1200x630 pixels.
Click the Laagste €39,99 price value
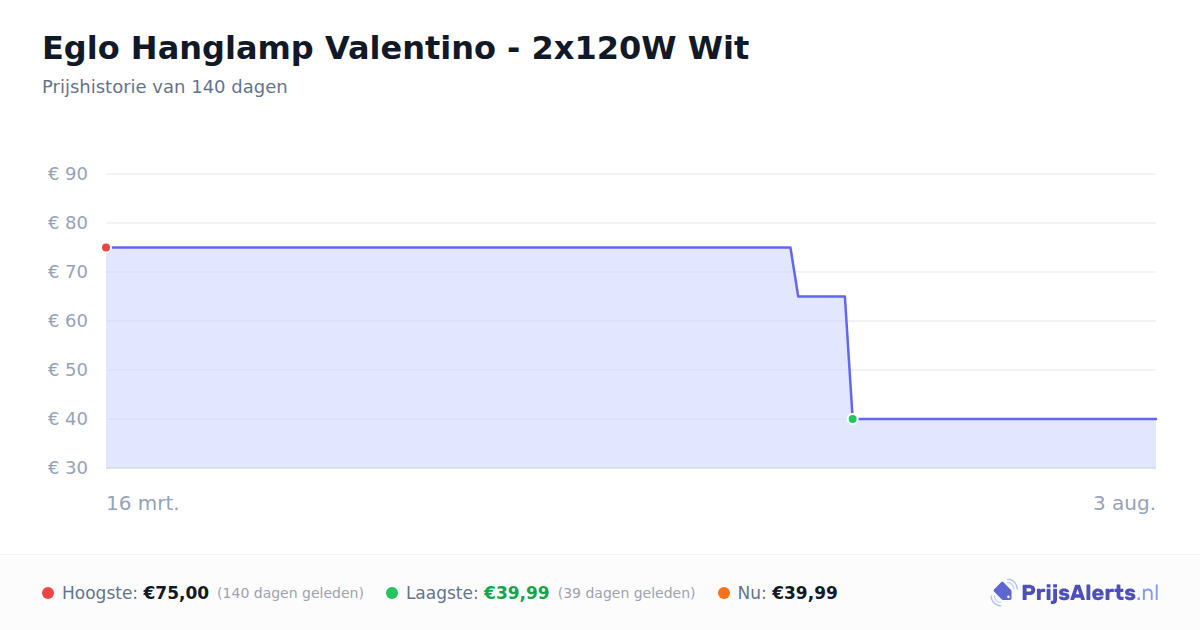click(517, 593)
